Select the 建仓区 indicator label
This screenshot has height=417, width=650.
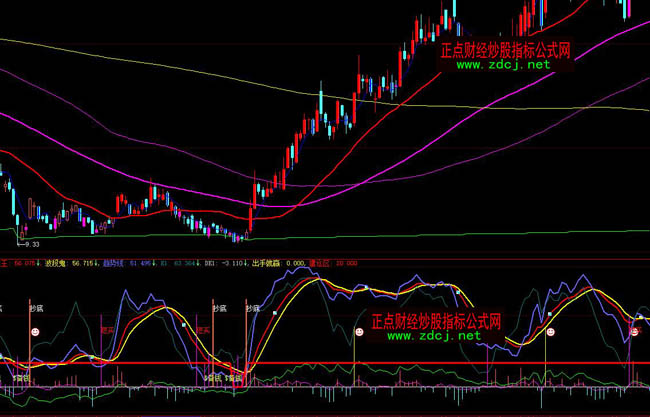coord(320,264)
